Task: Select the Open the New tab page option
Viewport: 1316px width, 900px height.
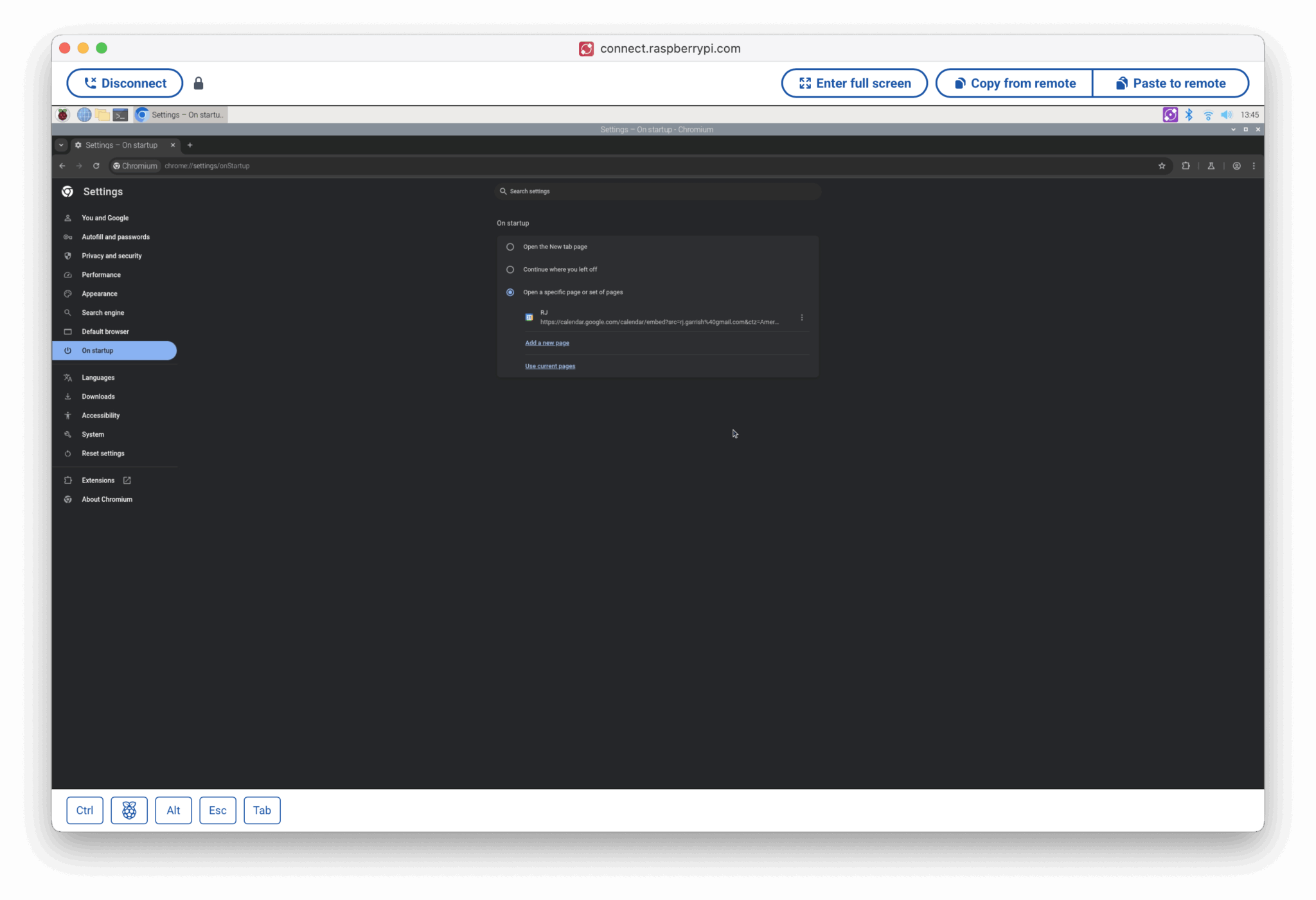Action: 510,247
